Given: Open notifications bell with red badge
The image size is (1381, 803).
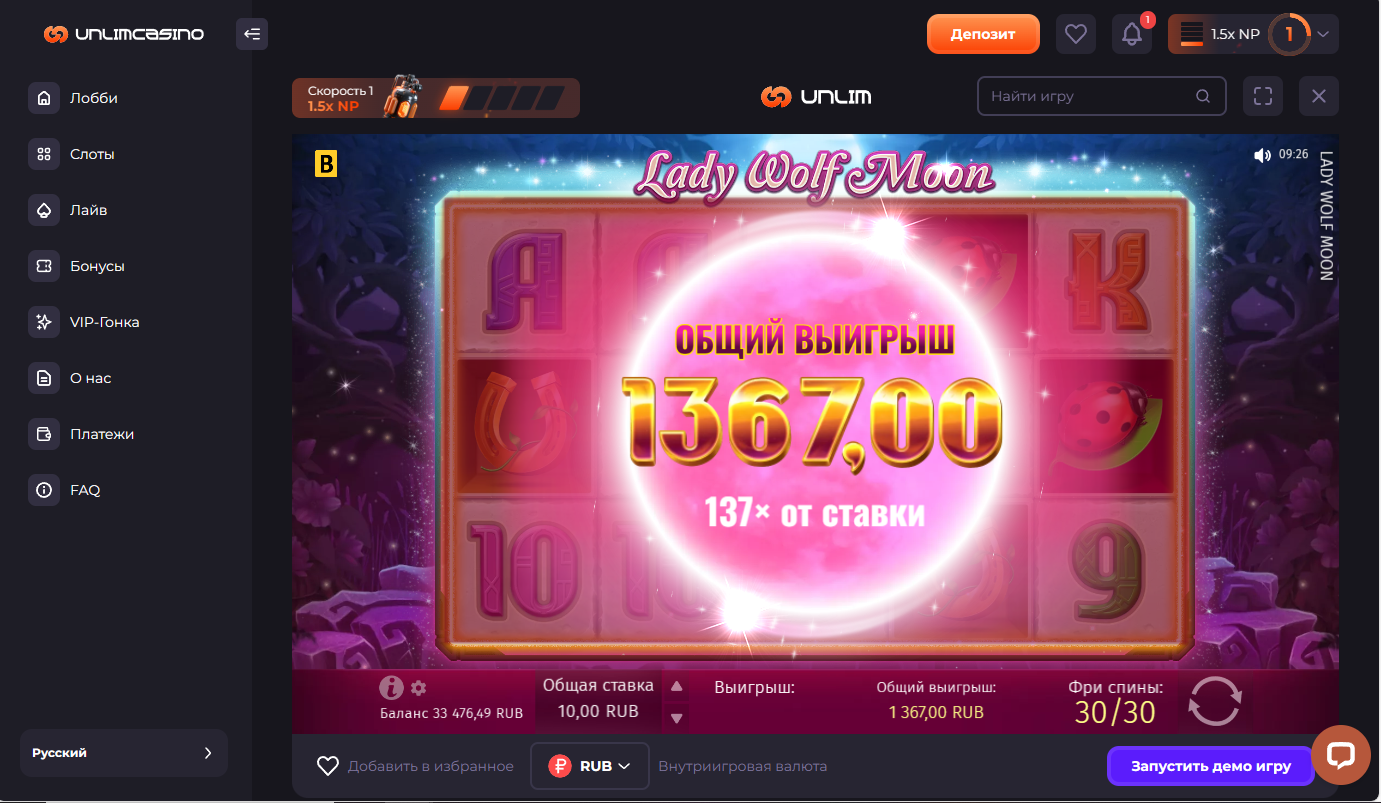Looking at the screenshot, I should point(1132,34).
